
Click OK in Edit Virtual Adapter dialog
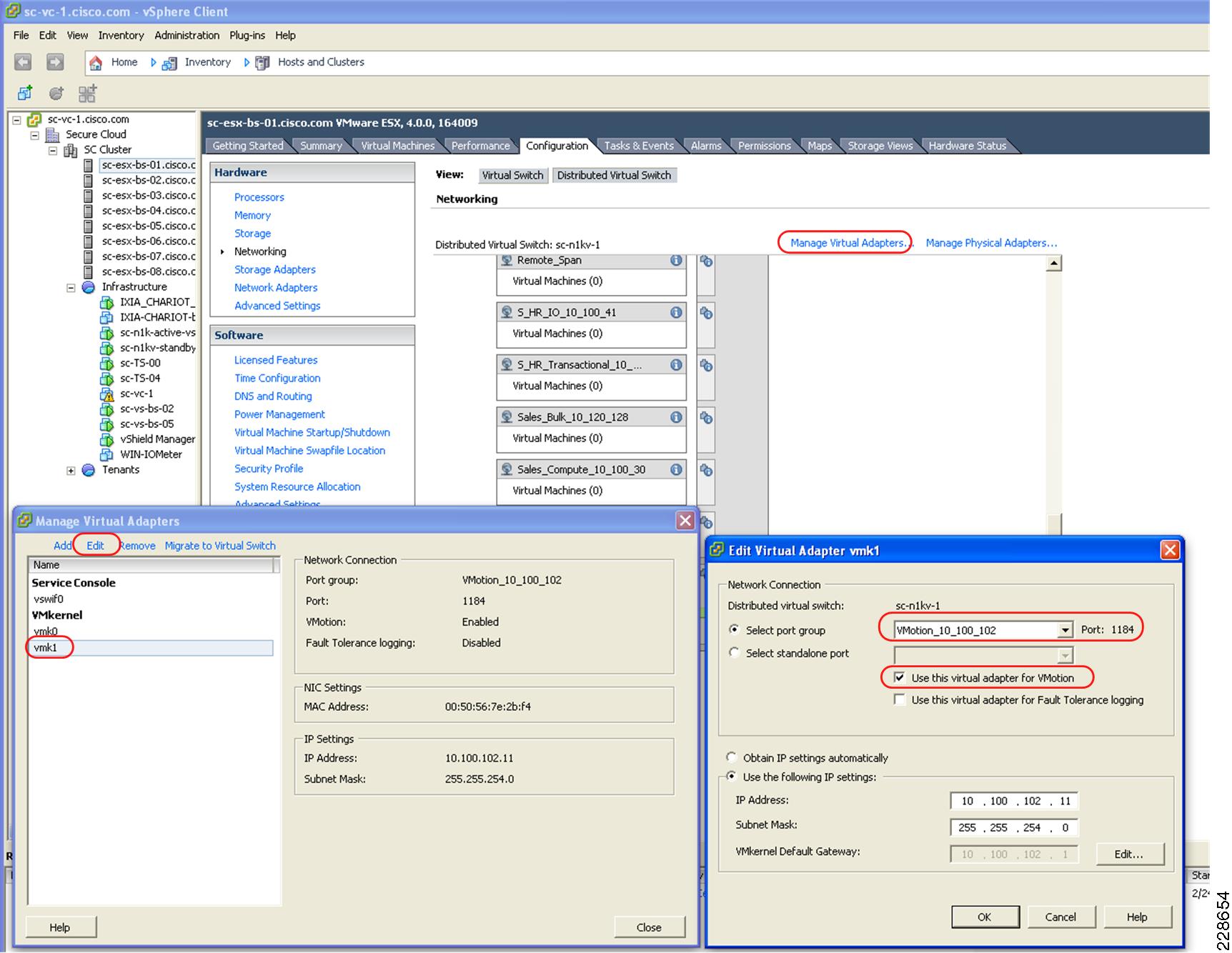[x=984, y=917]
